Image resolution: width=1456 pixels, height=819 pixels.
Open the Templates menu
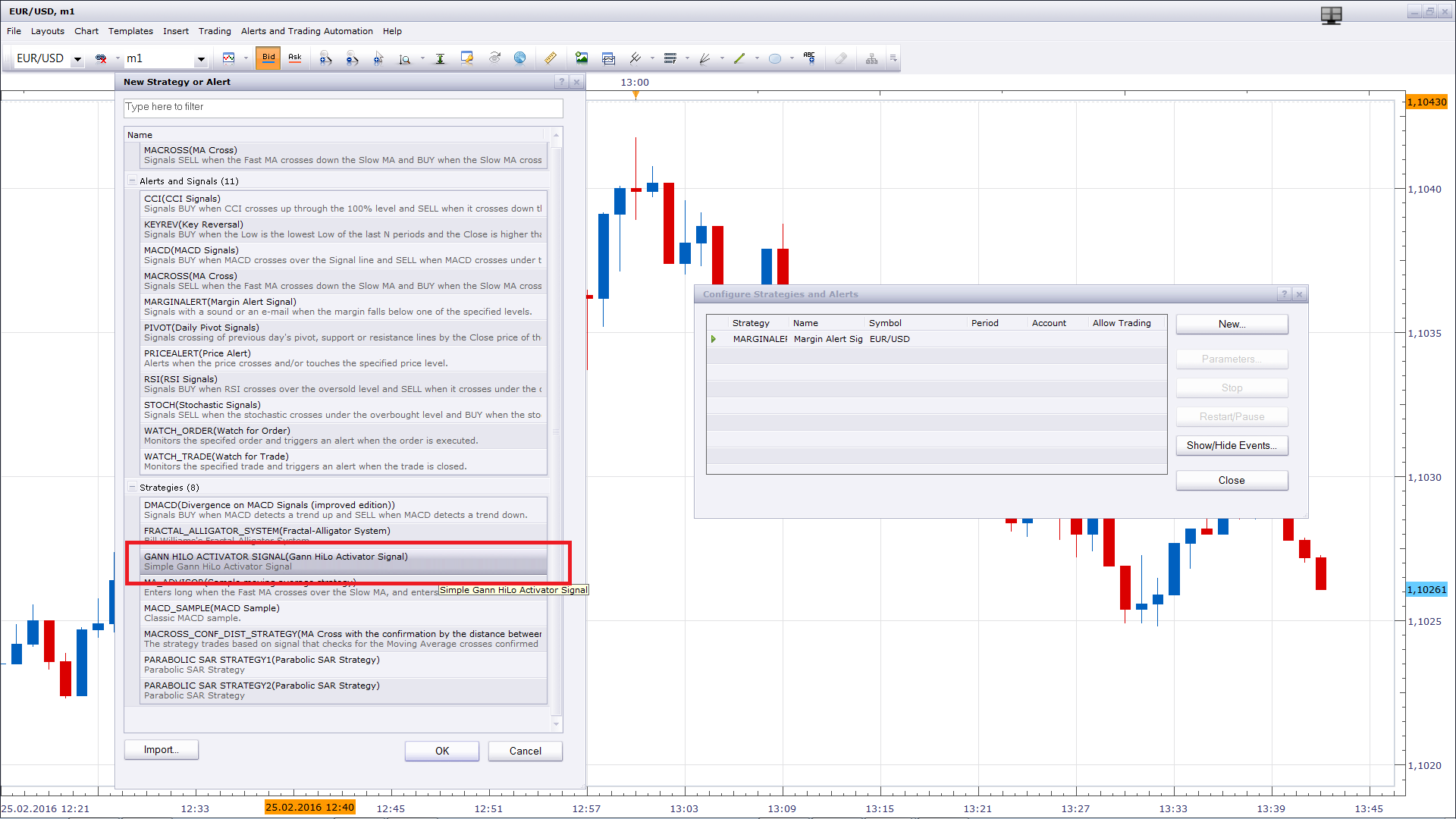point(130,31)
